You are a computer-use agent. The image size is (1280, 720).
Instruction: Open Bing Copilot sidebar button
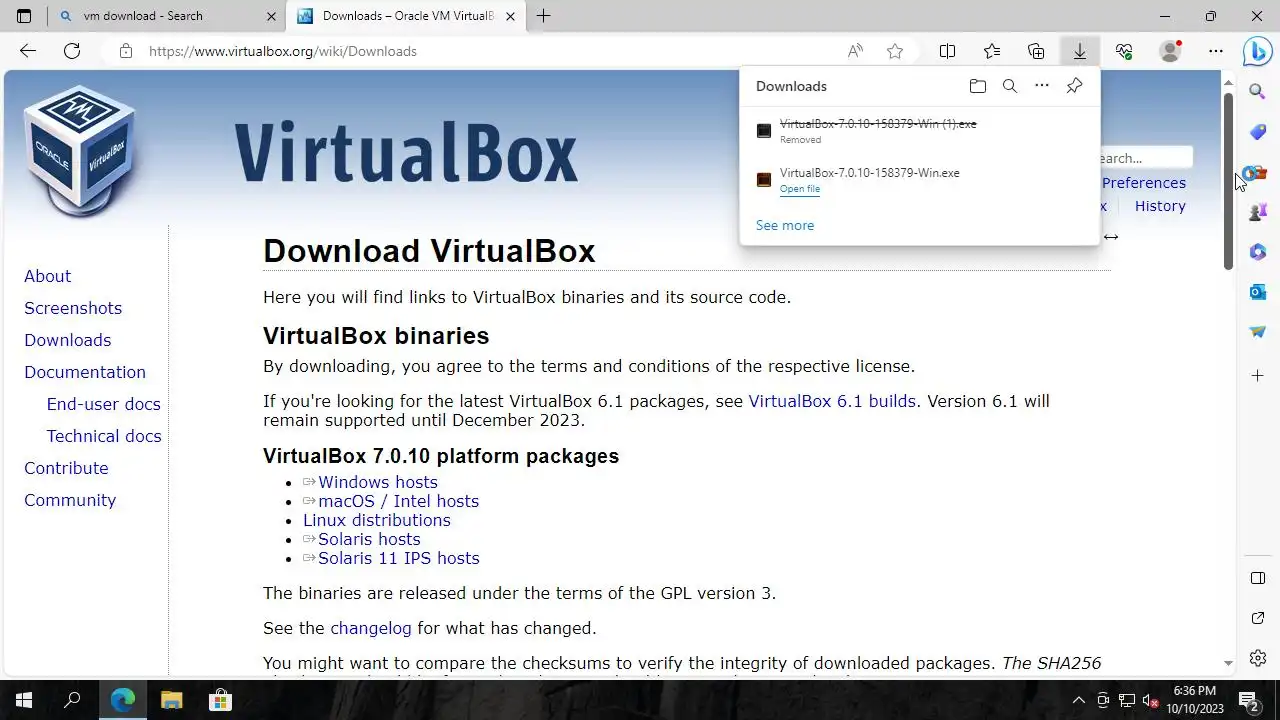(1258, 51)
